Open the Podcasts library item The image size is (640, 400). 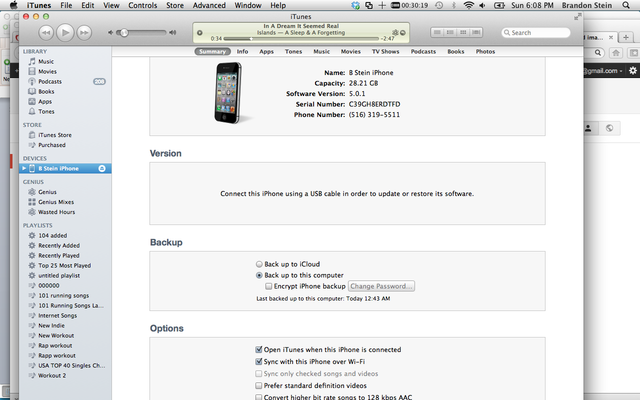point(50,82)
